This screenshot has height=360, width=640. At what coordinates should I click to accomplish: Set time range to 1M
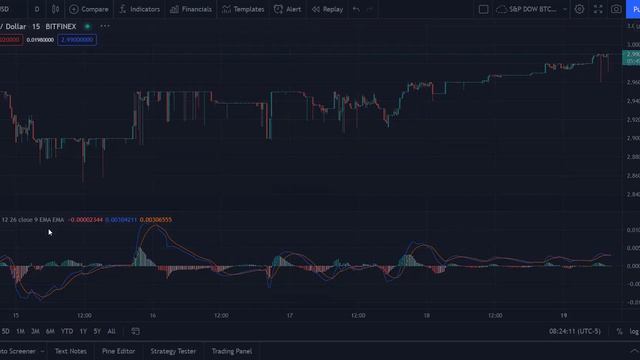pyautogui.click(x=20, y=331)
